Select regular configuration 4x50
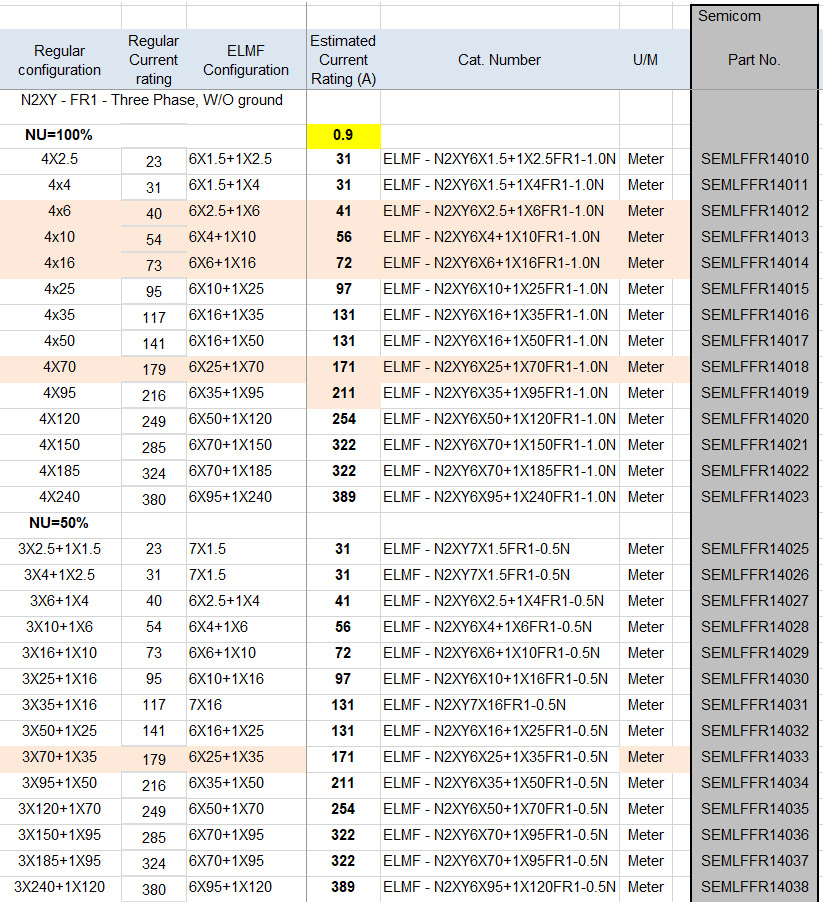This screenshot has width=823, height=902. (x=60, y=341)
